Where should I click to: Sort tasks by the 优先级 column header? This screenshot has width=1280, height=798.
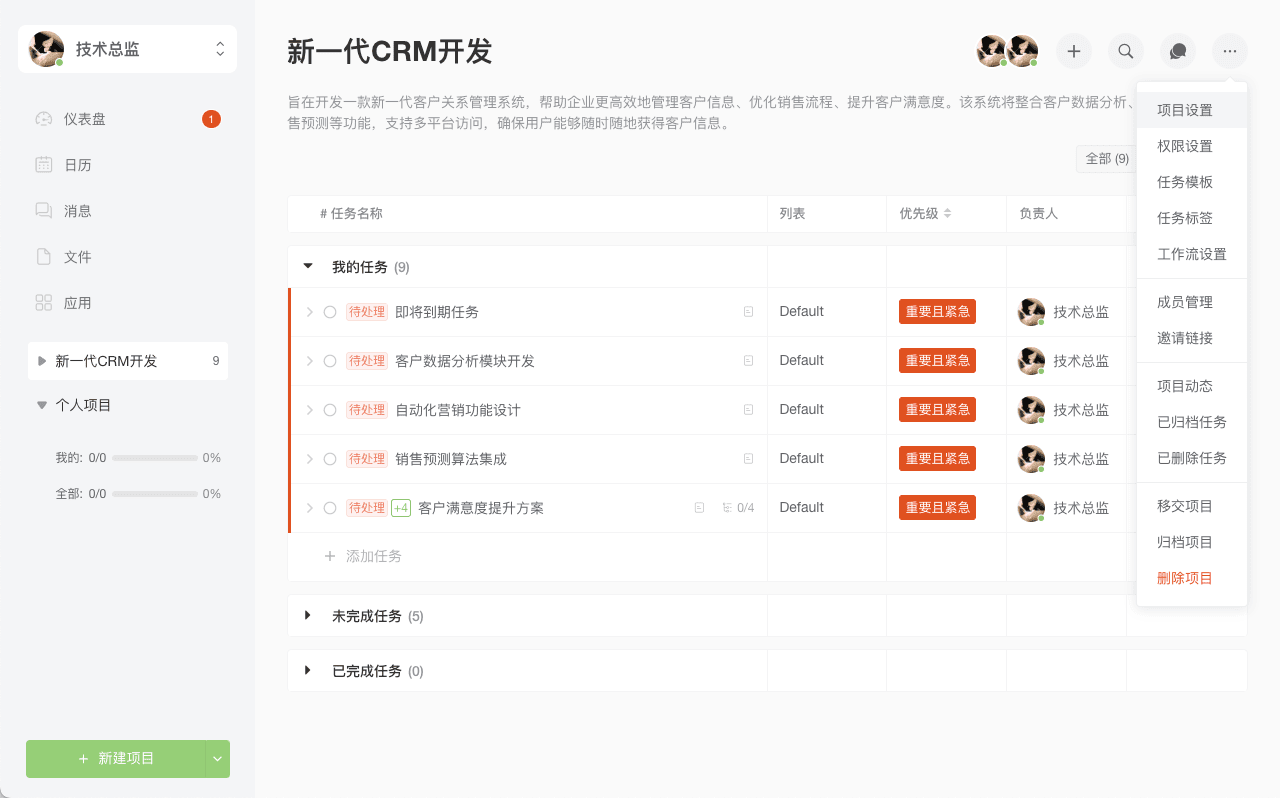[x=925, y=213]
